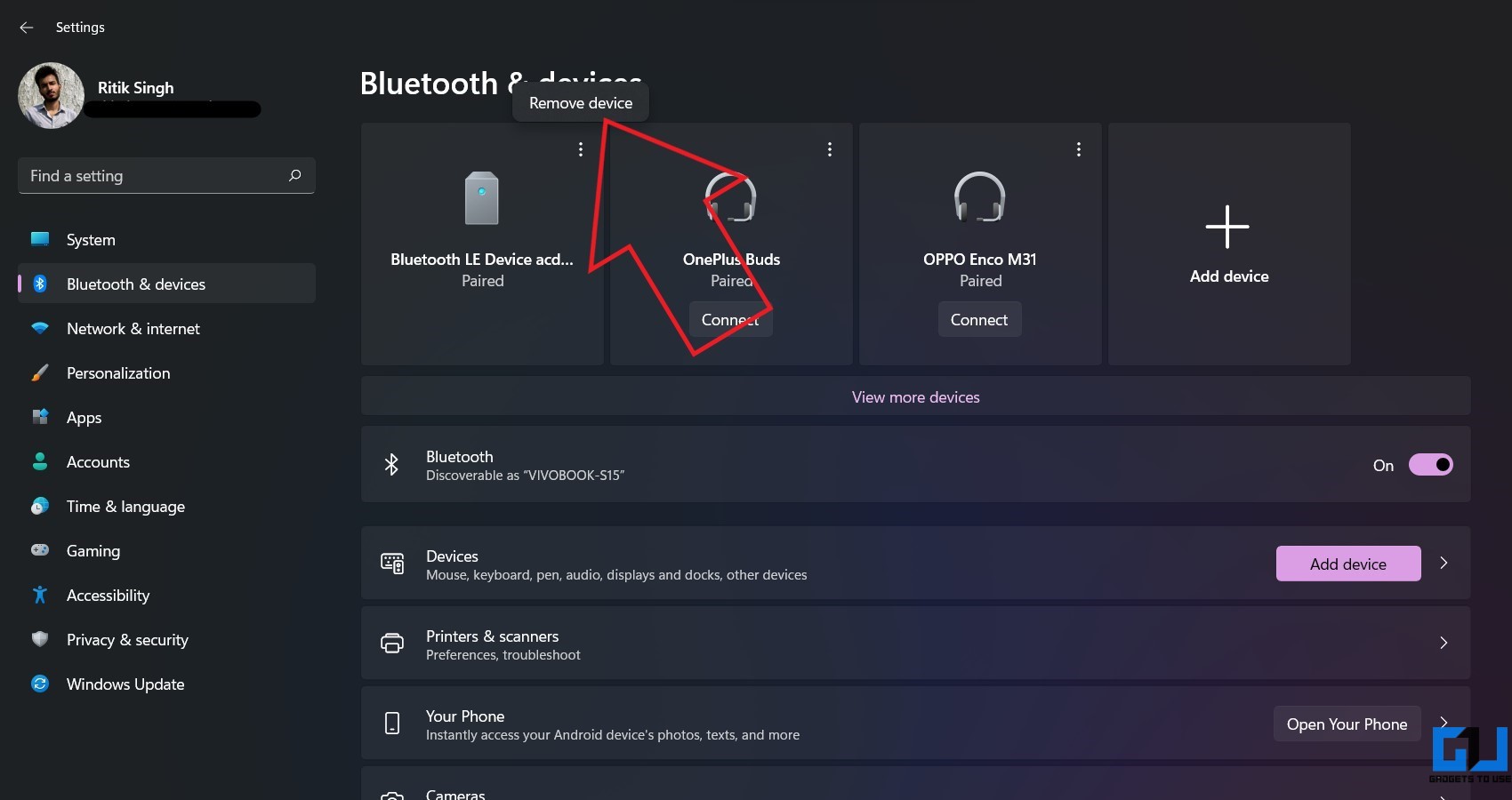Click Discoverable as VIVOBOOK-S15 text
The image size is (1512, 800).
click(x=525, y=476)
